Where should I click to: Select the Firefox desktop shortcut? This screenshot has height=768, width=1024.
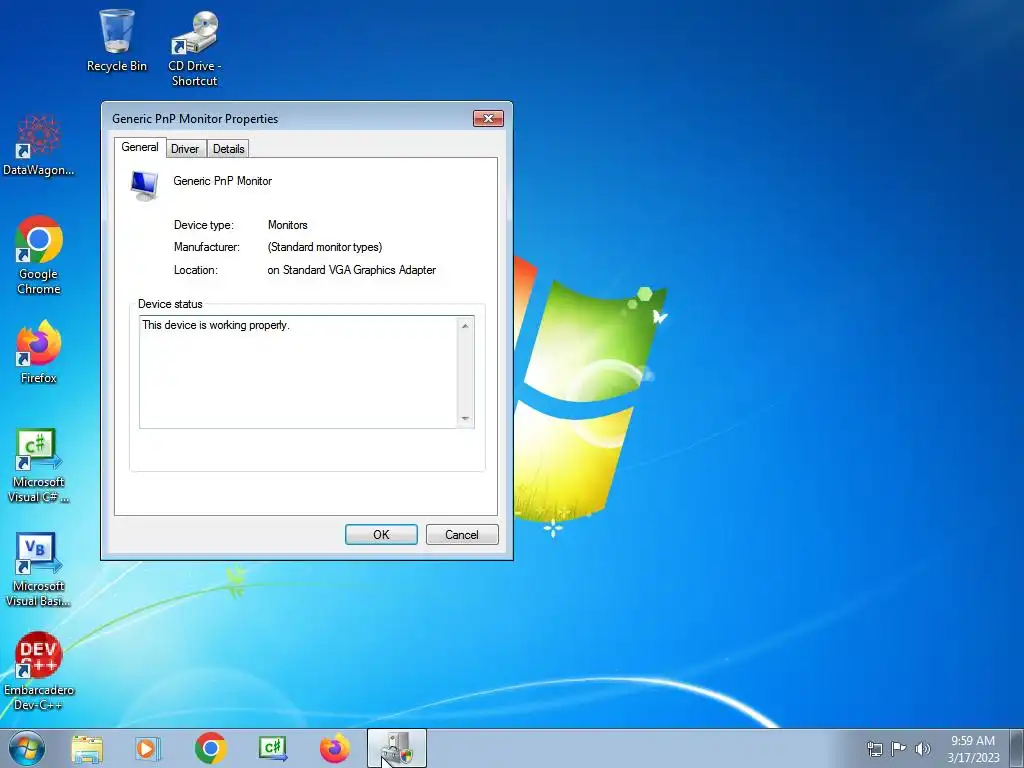coord(39,351)
